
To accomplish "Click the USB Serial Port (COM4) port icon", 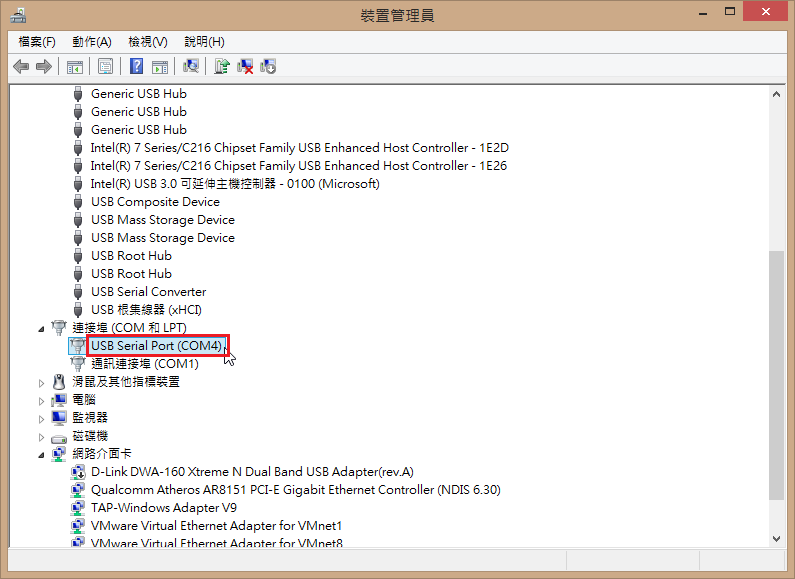I will (x=78, y=346).
